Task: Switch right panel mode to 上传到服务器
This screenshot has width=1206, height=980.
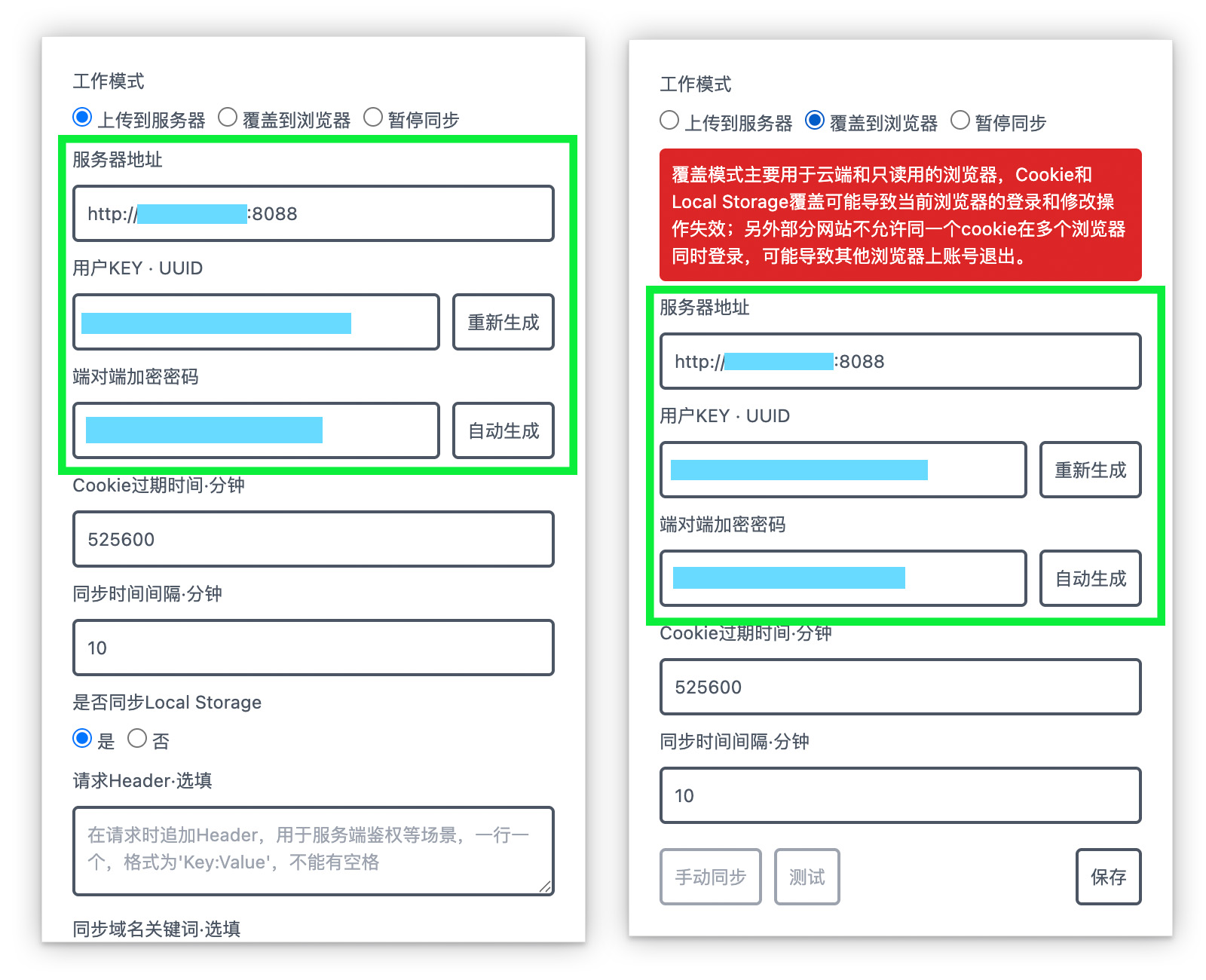Action: [x=669, y=120]
